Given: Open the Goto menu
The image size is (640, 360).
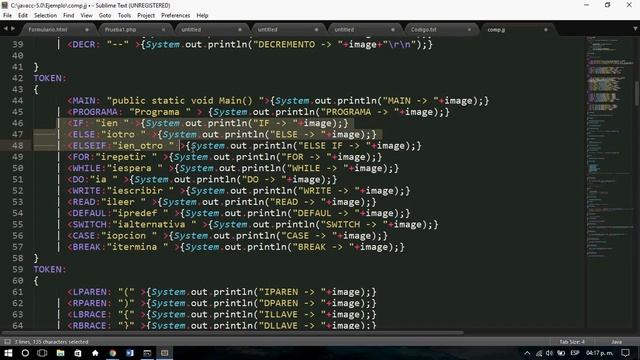Looking at the screenshot, I should 105,16.
